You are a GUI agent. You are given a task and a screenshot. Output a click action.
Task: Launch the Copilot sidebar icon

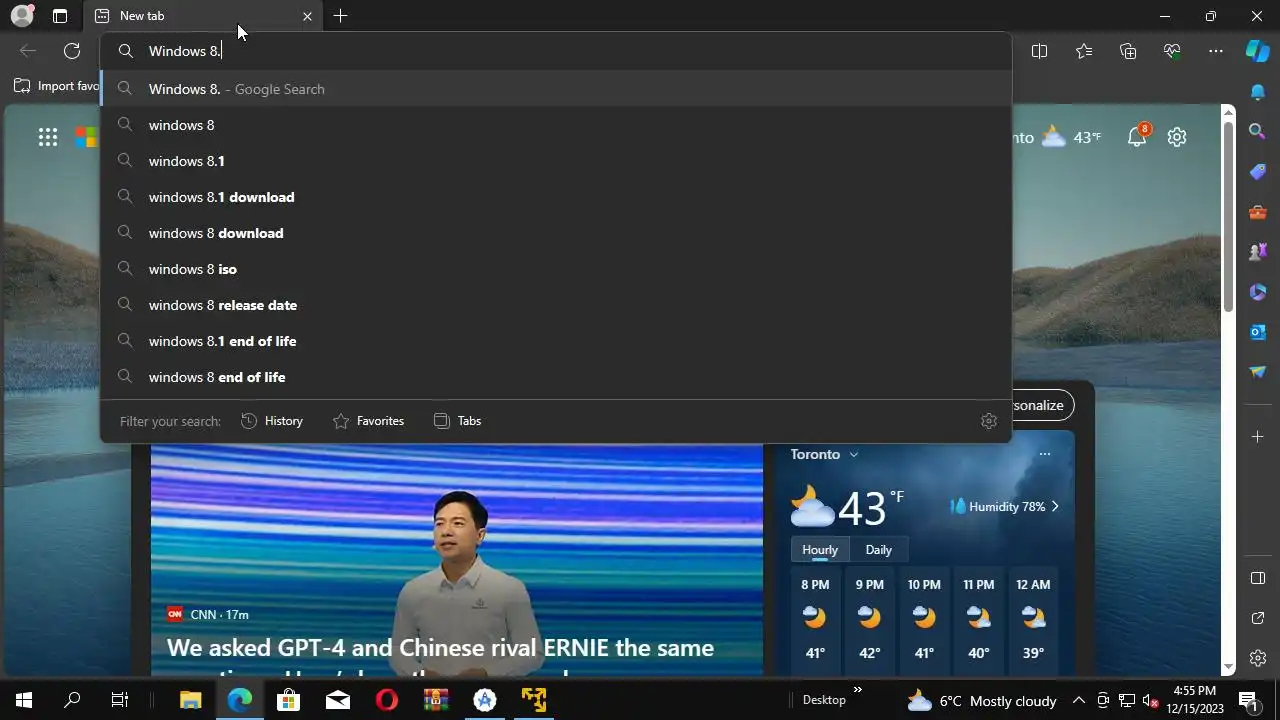pyautogui.click(x=1258, y=51)
